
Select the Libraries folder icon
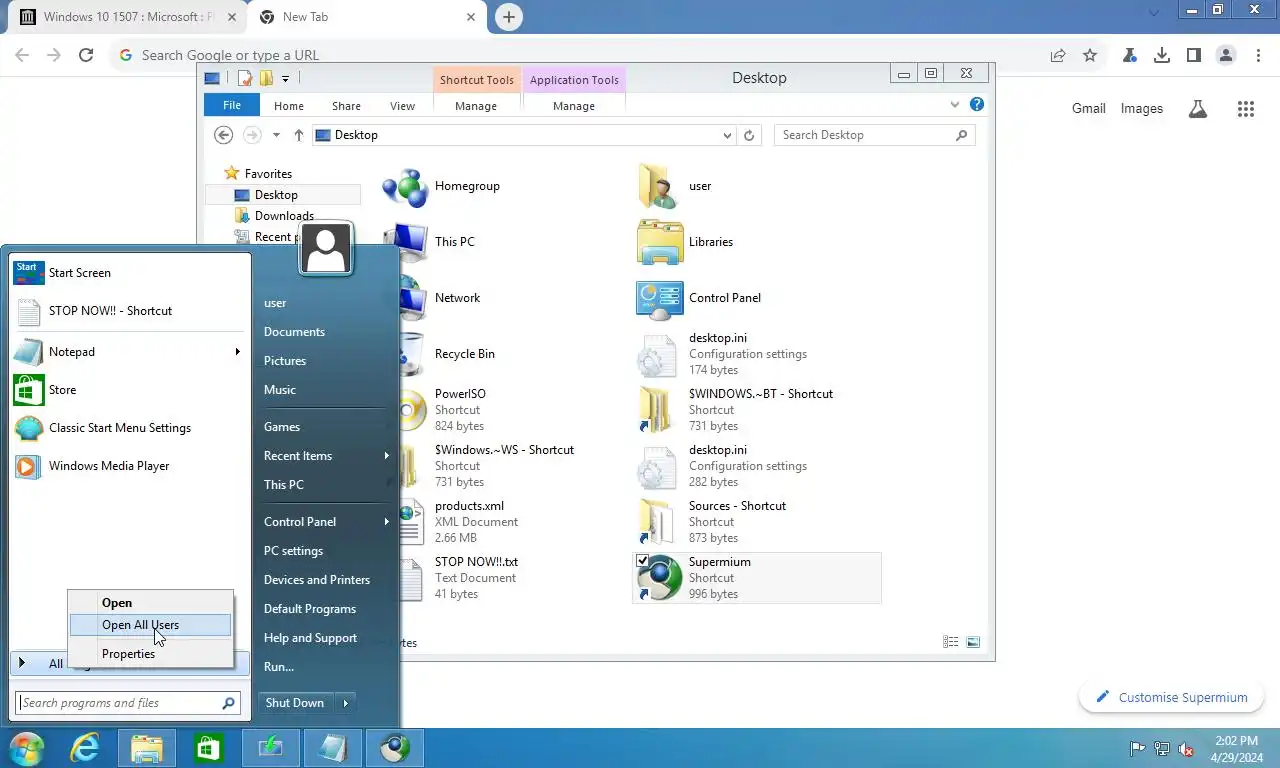tap(659, 242)
